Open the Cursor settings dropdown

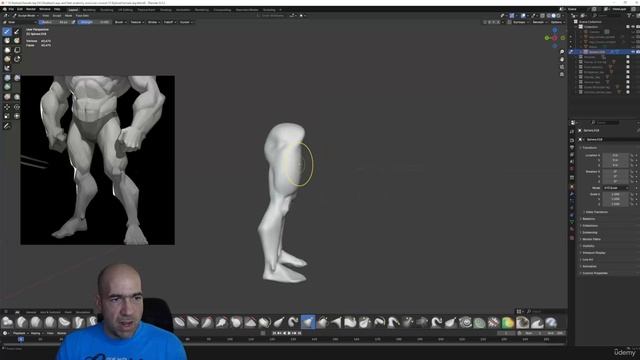click(186, 22)
